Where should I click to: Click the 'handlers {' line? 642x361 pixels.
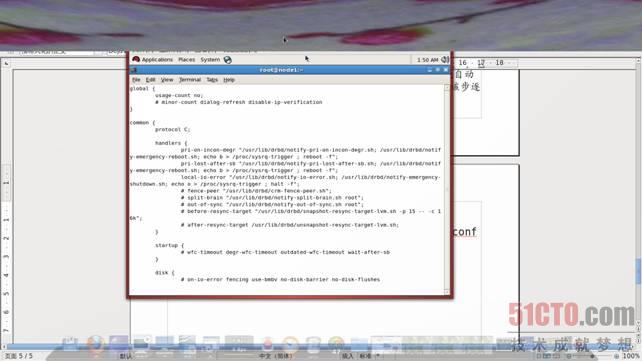point(171,143)
